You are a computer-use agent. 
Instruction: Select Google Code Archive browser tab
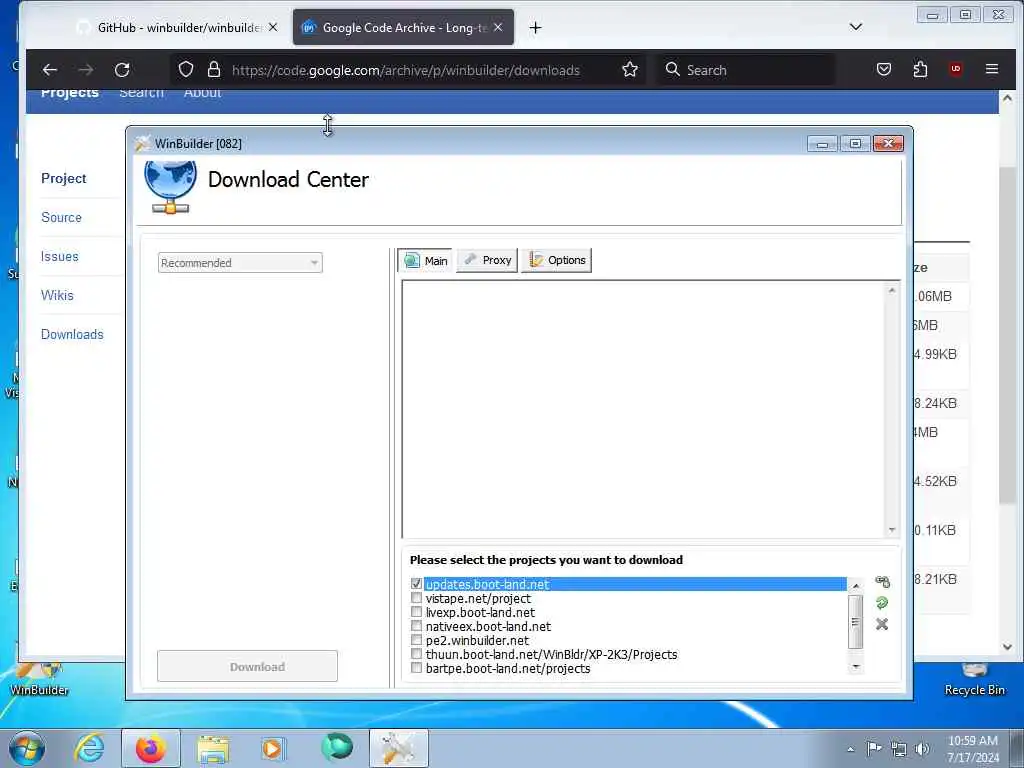[x=403, y=27]
